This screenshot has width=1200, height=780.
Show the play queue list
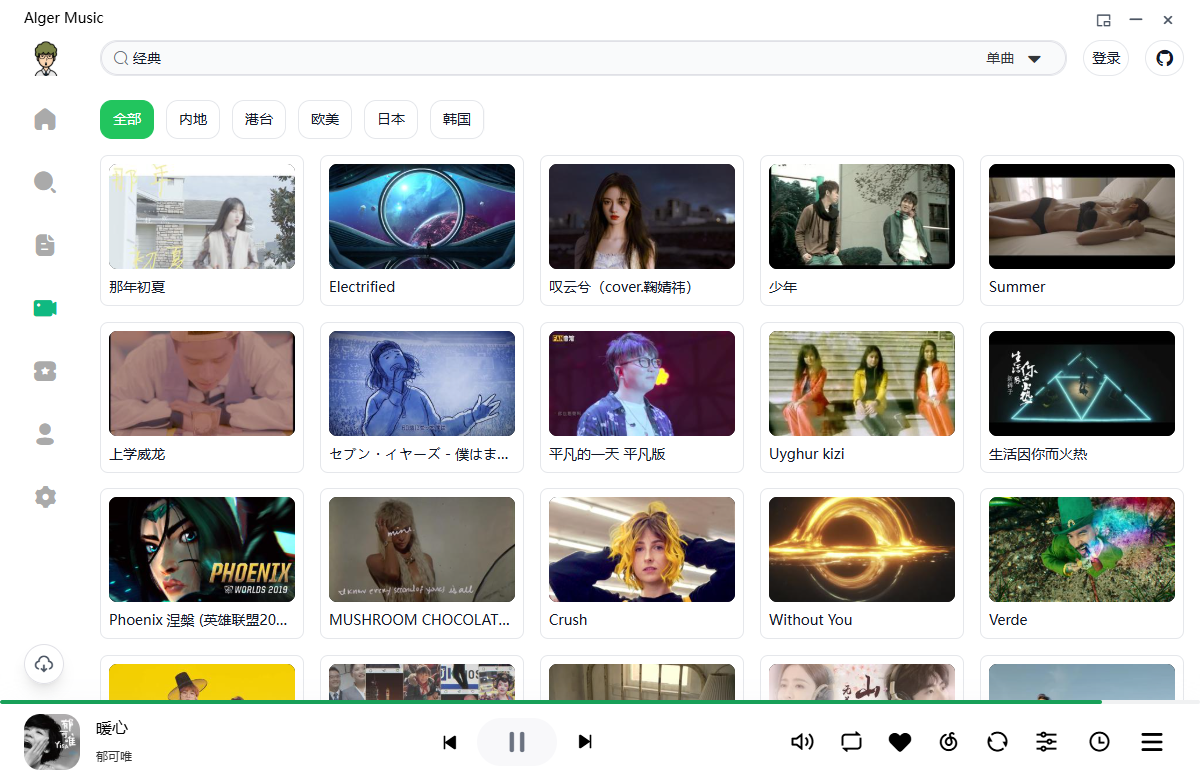[x=1152, y=742]
